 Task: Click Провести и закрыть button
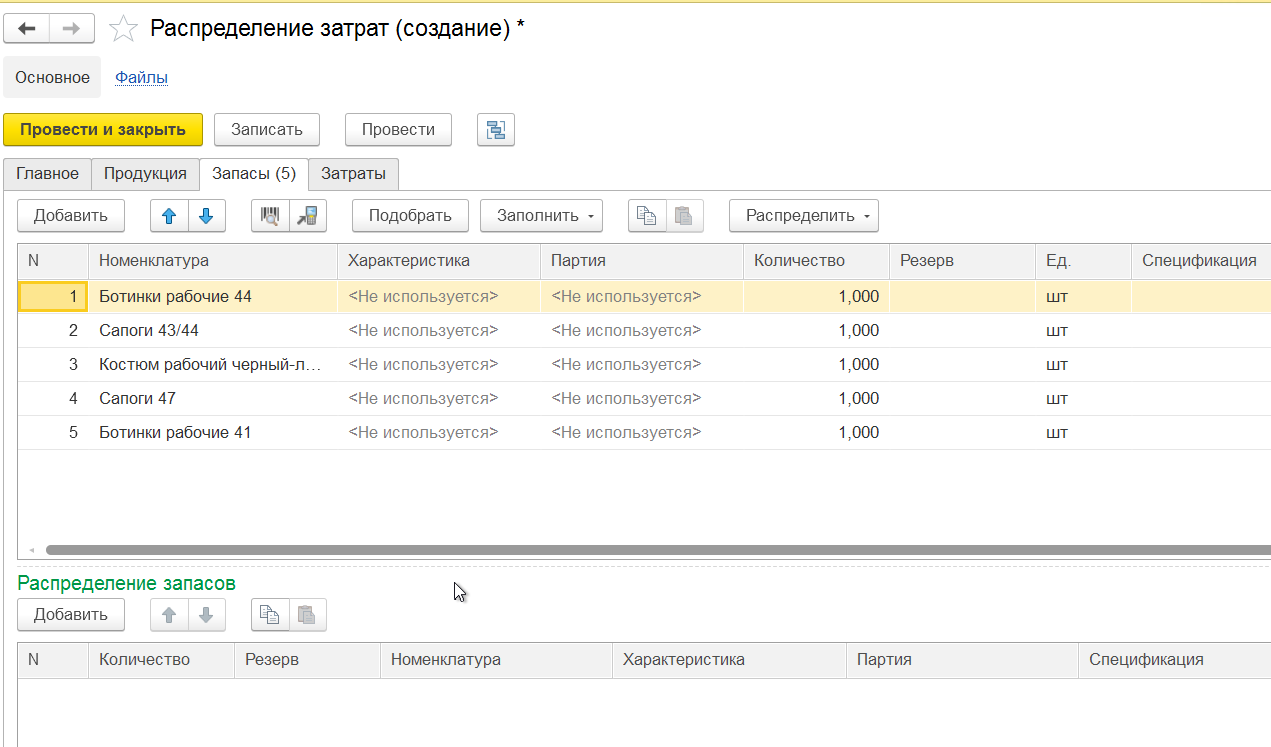click(103, 130)
